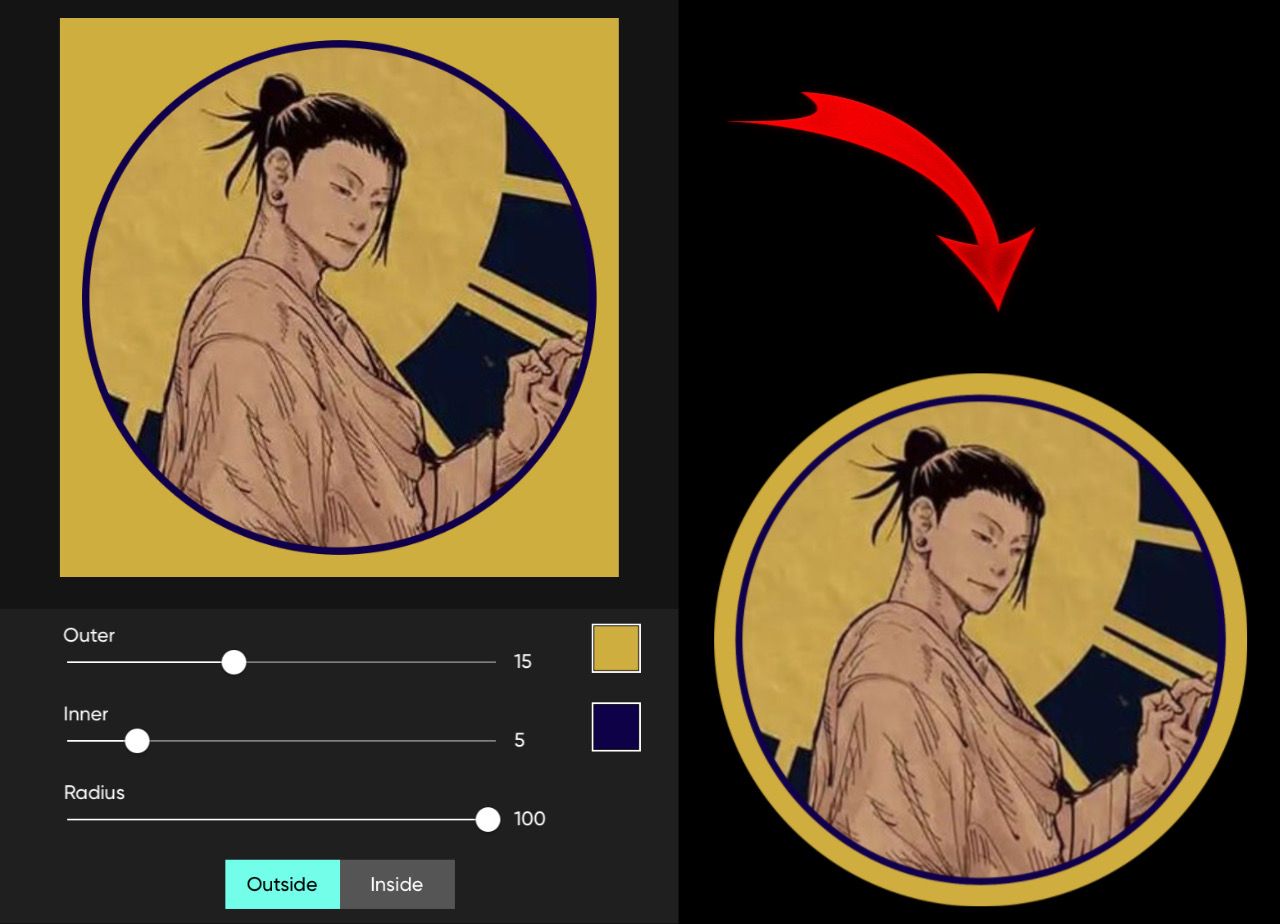This screenshot has width=1280, height=924.
Task: Click the Inner label
Action: (86, 714)
